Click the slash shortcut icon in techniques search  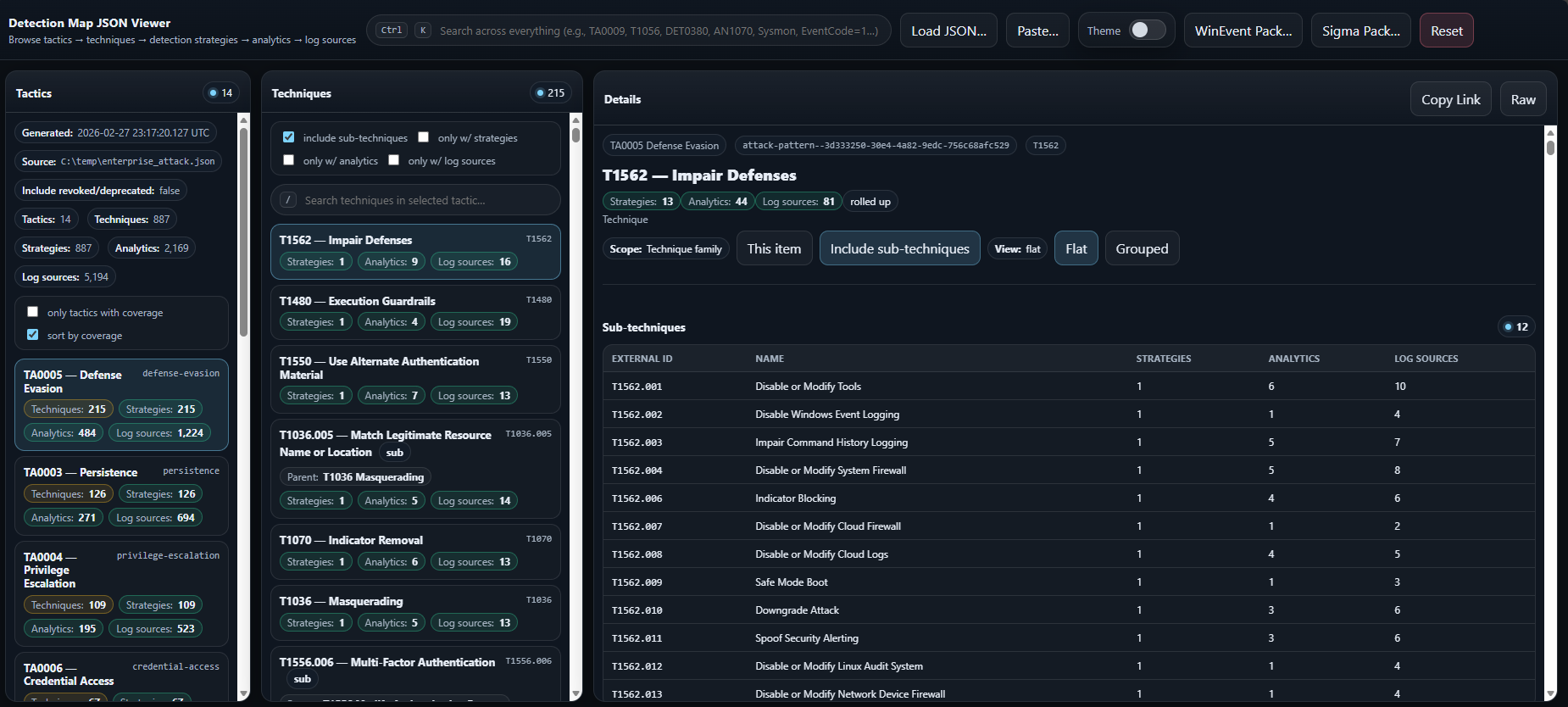[288, 200]
